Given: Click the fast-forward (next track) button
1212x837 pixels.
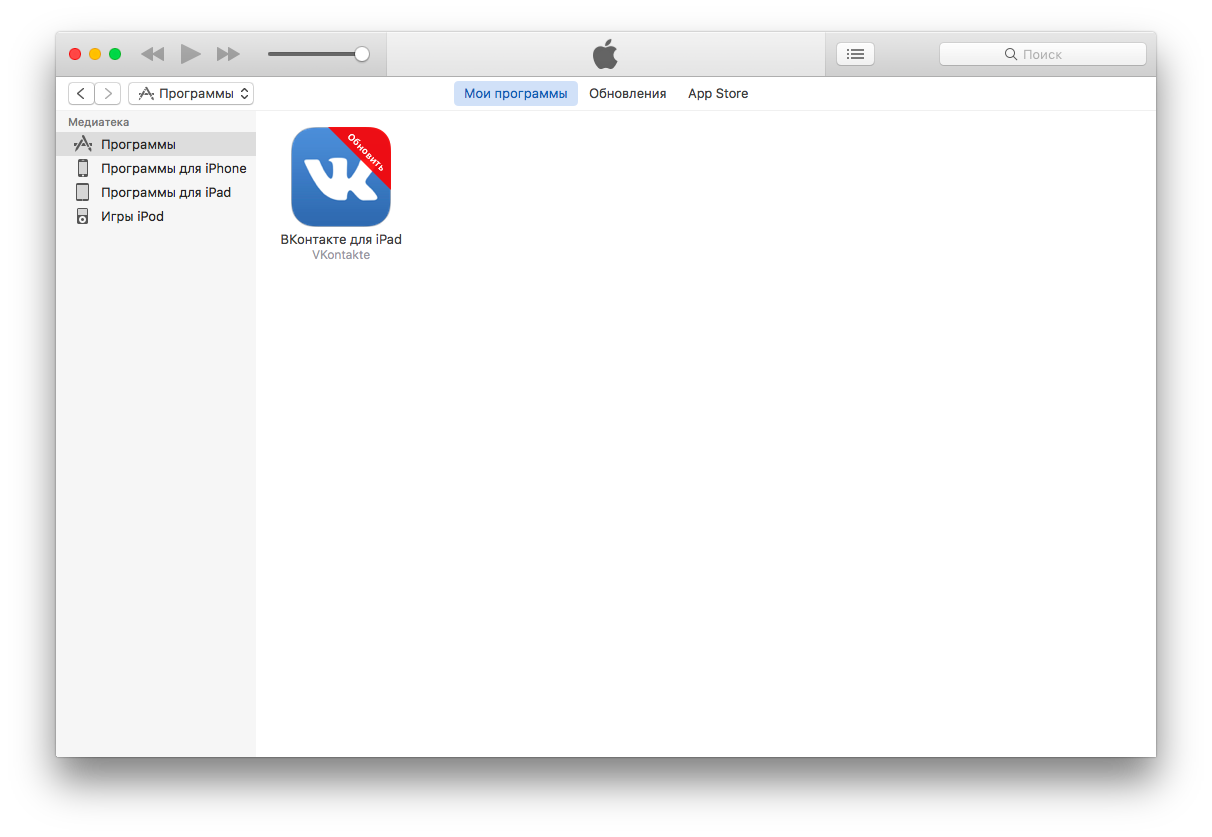Looking at the screenshot, I should point(229,54).
